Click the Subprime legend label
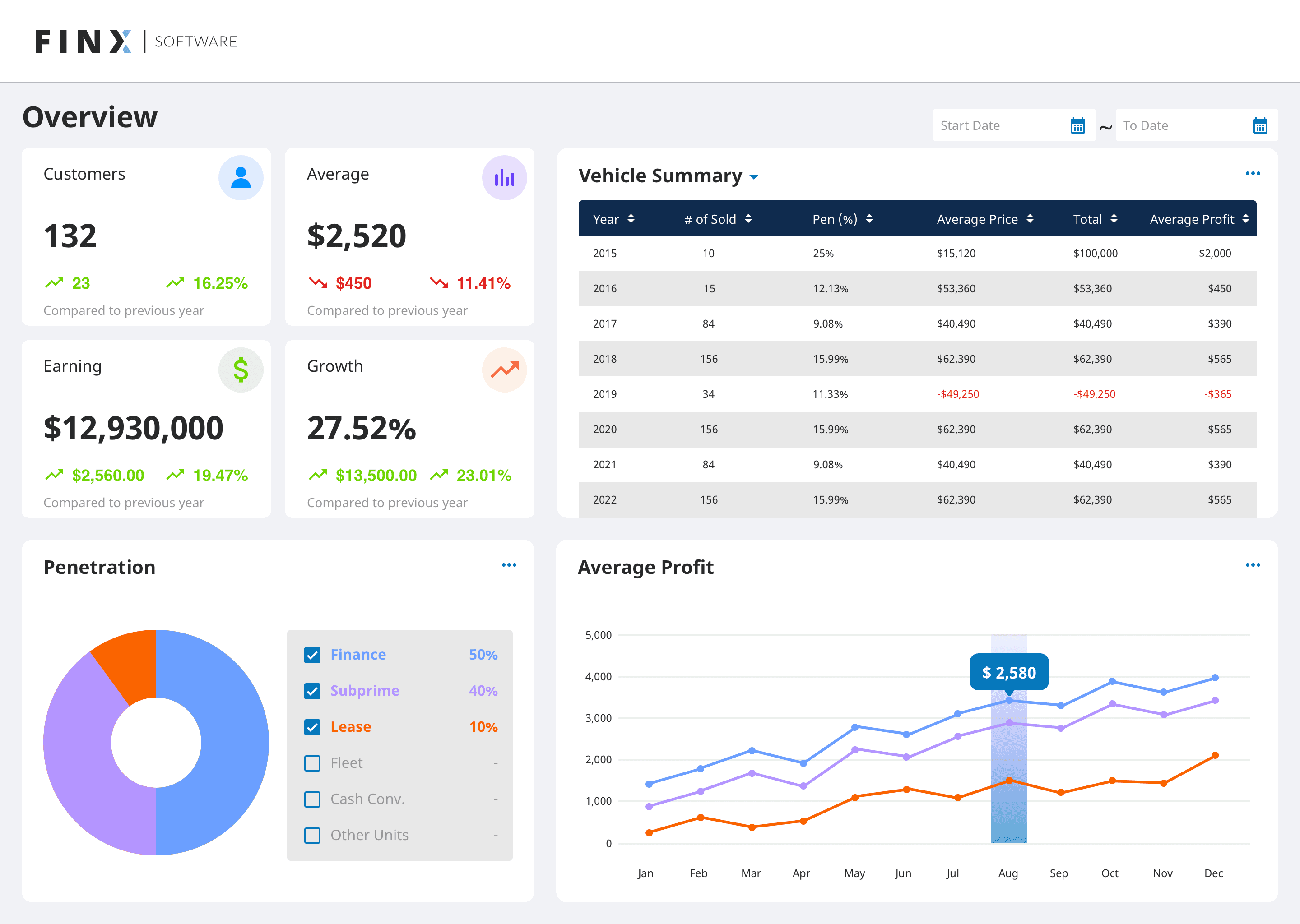 click(x=365, y=691)
